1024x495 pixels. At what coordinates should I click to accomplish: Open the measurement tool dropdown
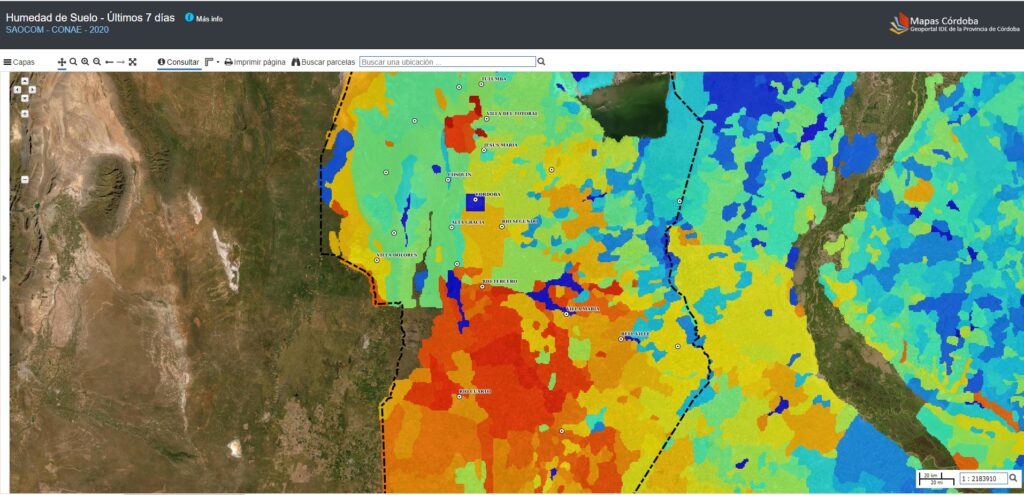pos(212,62)
